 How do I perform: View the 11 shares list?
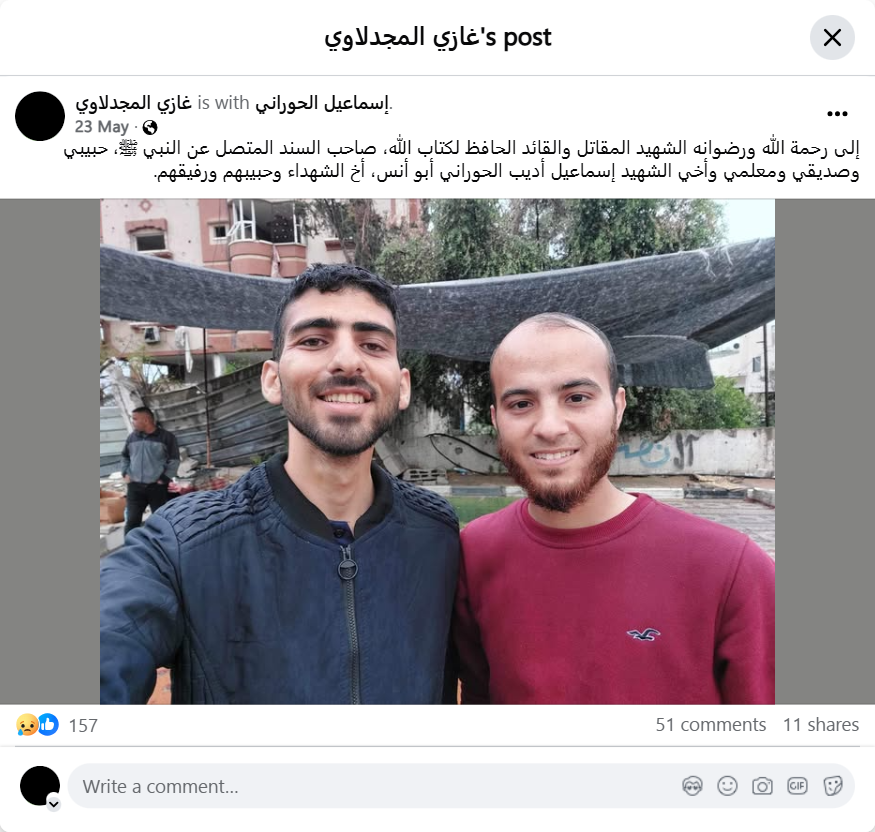pos(820,725)
